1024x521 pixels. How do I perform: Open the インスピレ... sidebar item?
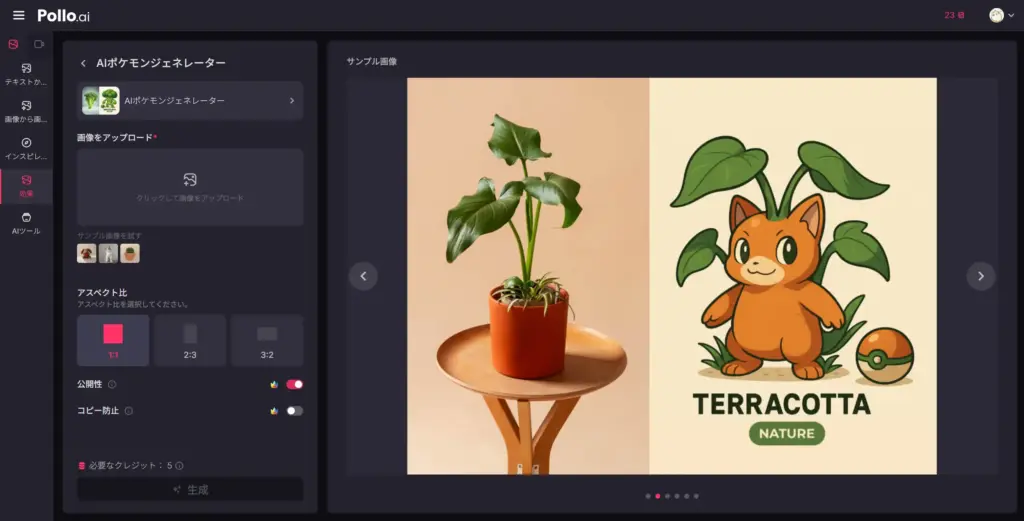click(26, 149)
